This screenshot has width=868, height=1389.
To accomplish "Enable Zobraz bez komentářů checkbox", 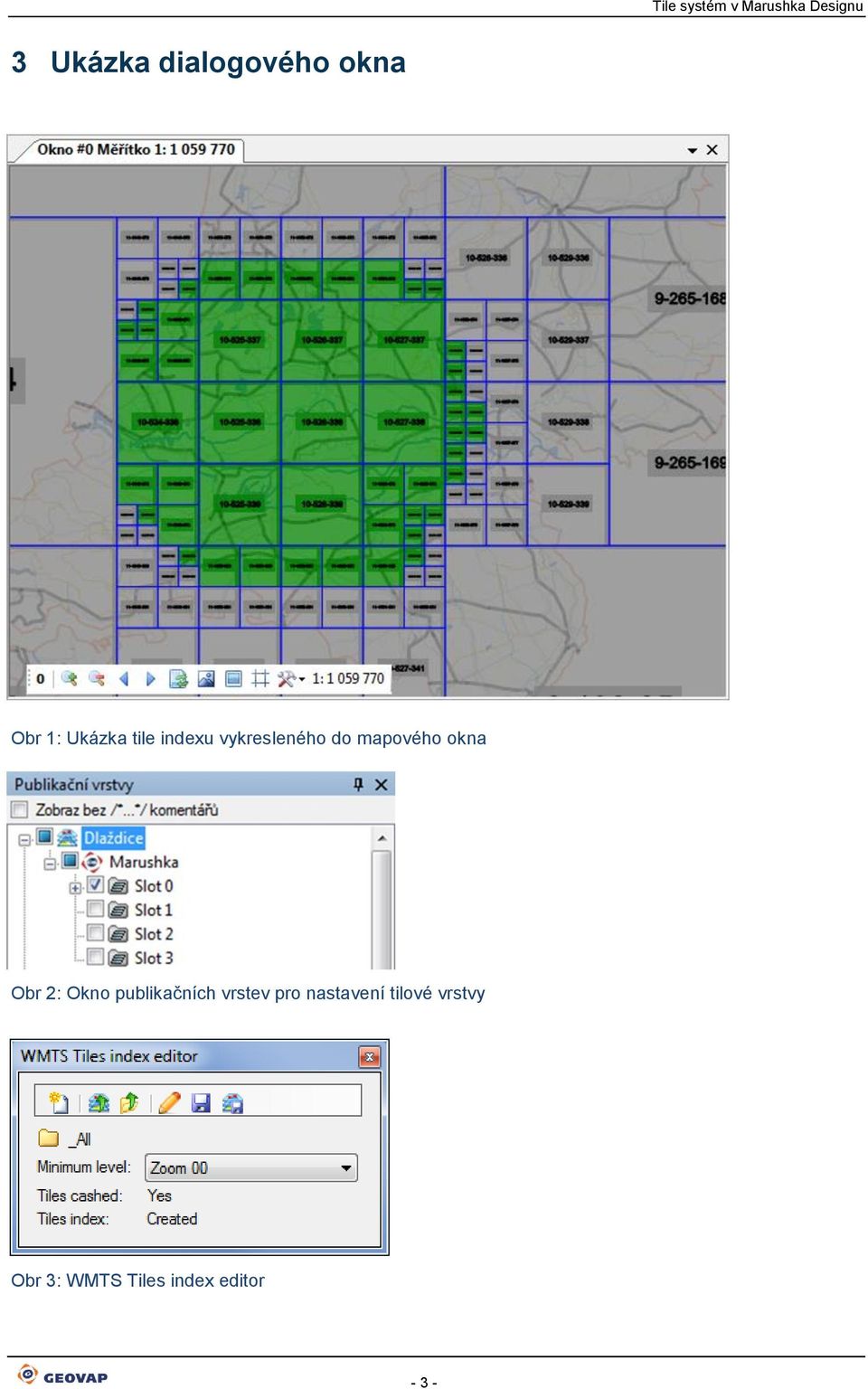I will pos(19,809).
